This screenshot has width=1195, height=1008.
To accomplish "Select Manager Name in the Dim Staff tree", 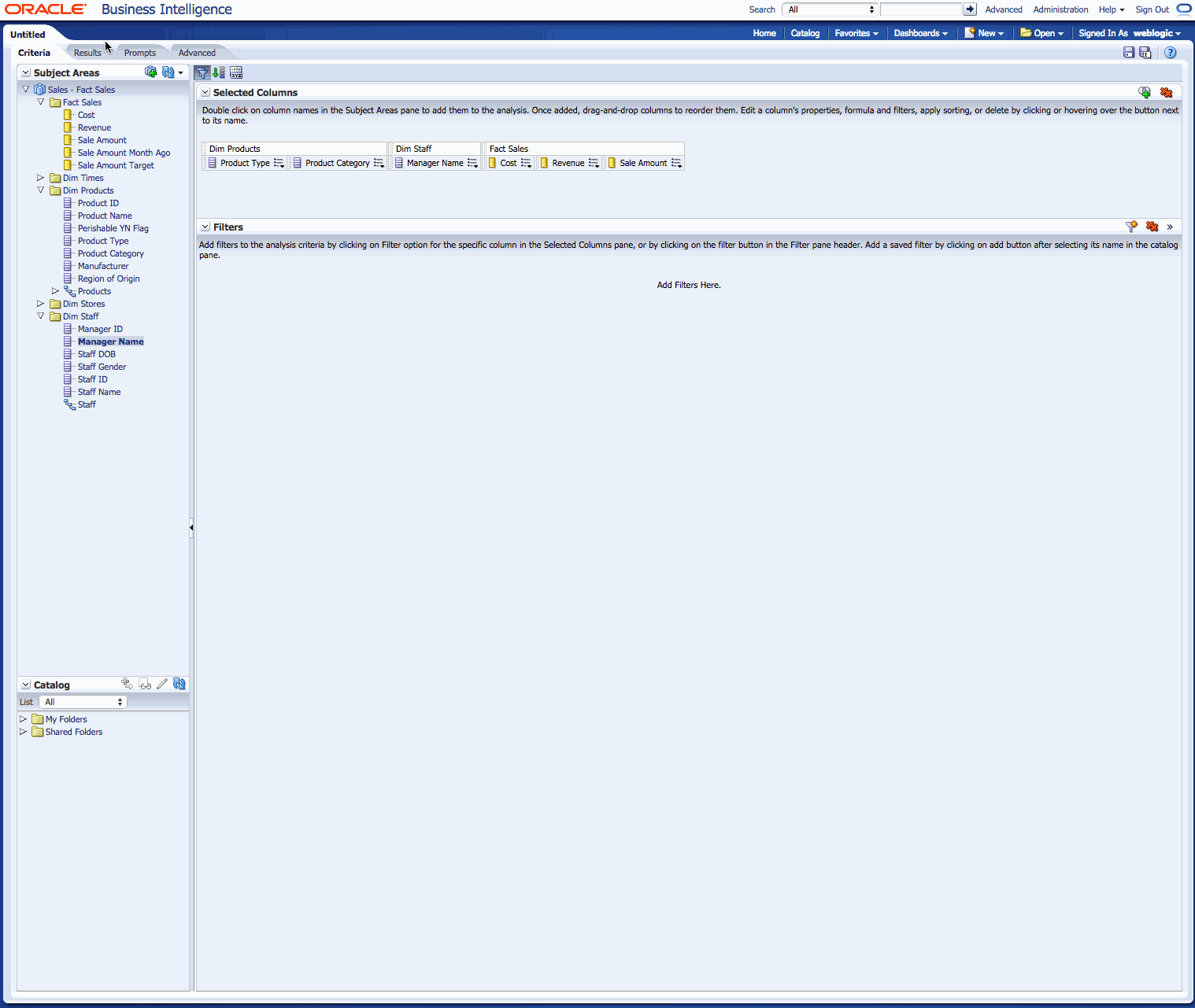I will (111, 342).
